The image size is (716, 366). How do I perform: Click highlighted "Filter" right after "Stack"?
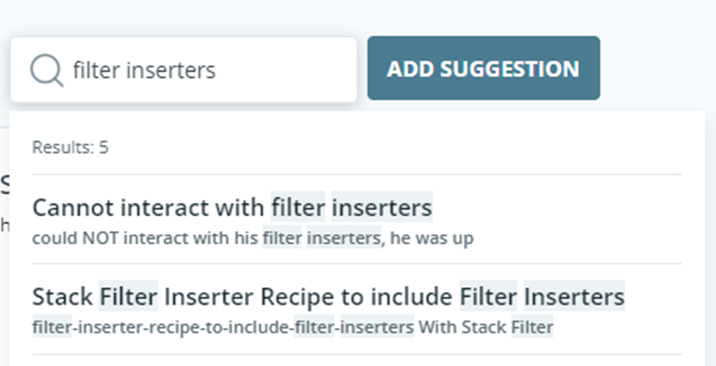[128, 297]
